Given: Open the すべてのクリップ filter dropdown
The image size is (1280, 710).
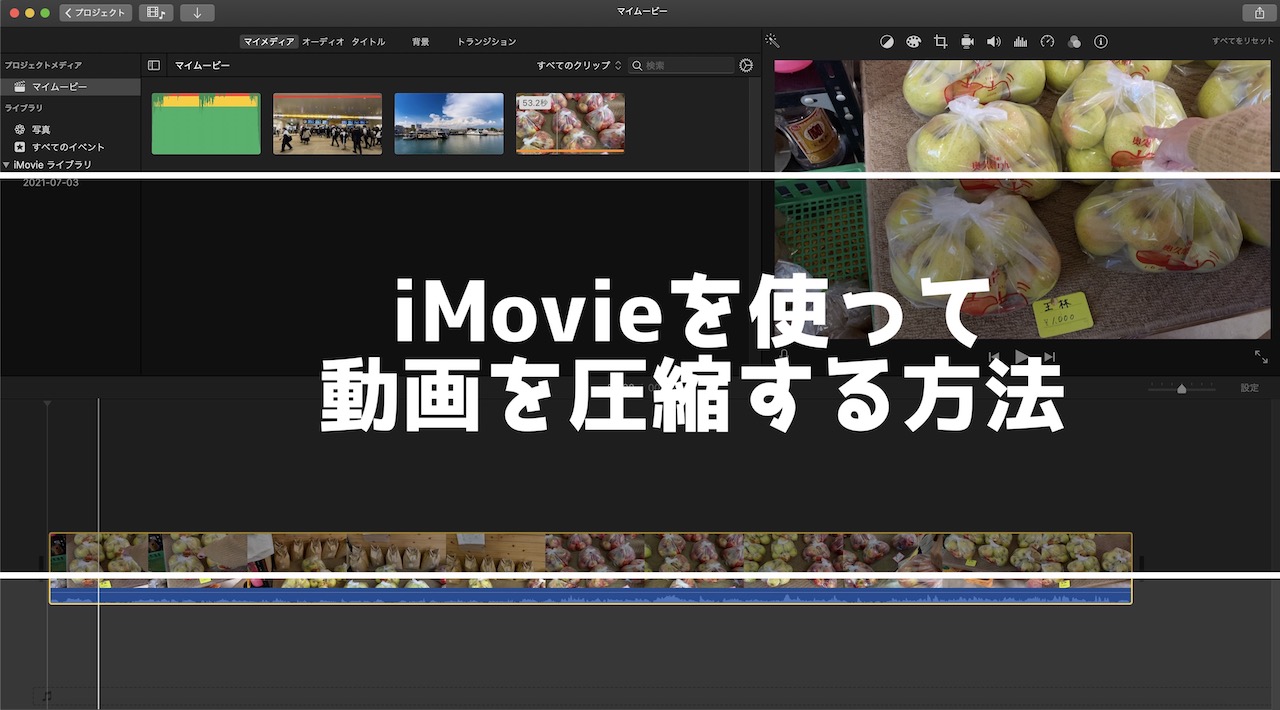Looking at the screenshot, I should [579, 65].
